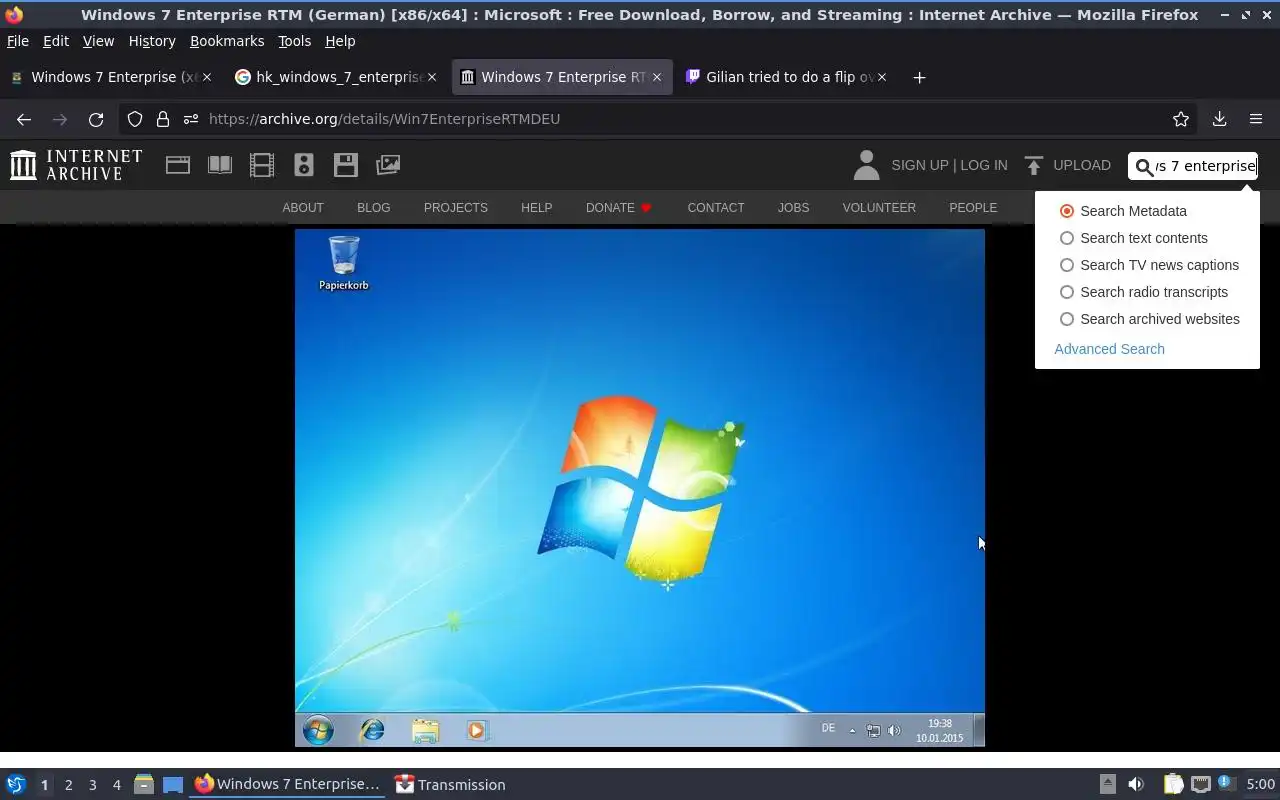Close the hk_windows_7_enterprise tab

432,77
